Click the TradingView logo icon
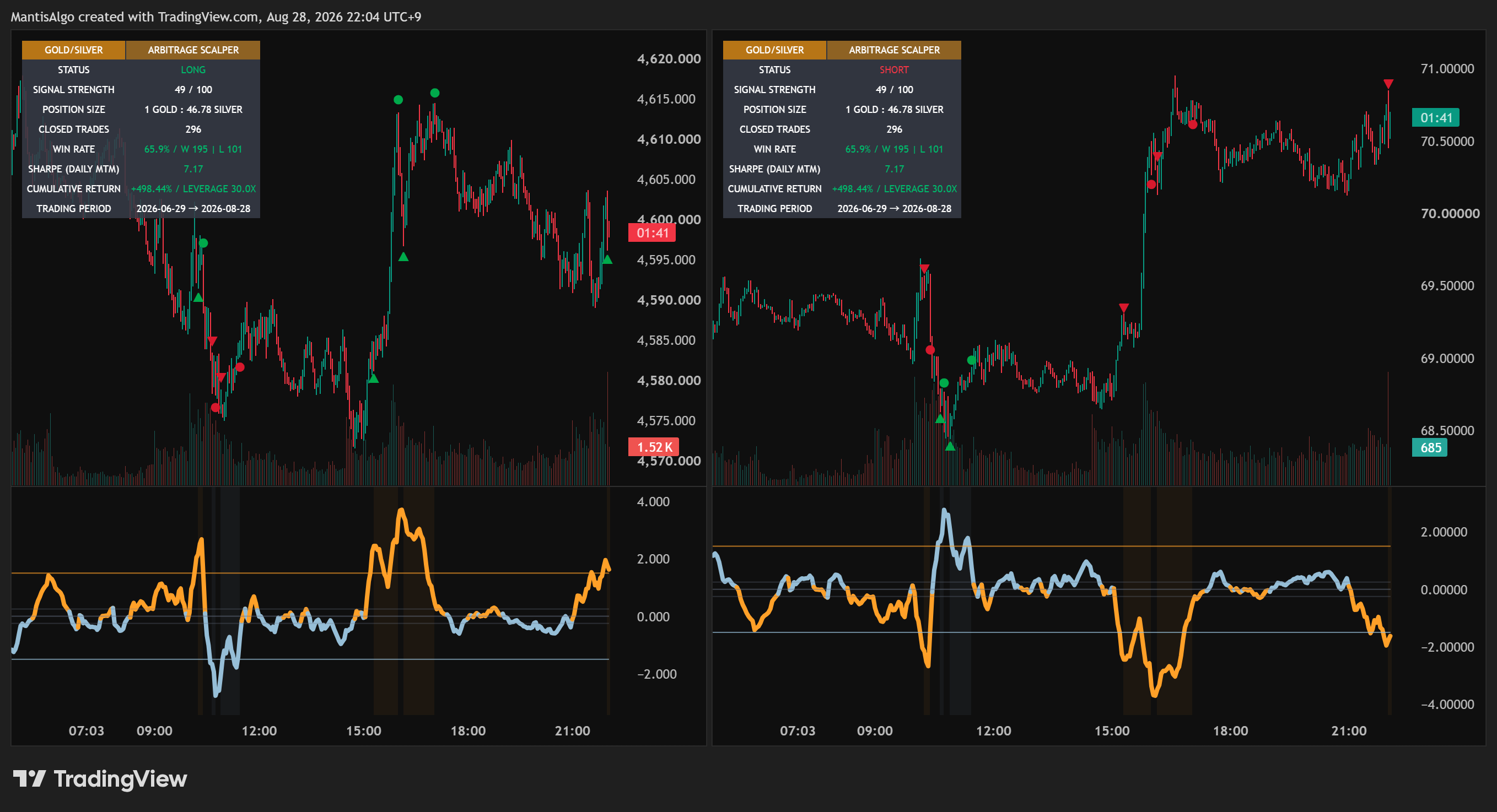The height and width of the screenshot is (812, 1497). (29, 778)
